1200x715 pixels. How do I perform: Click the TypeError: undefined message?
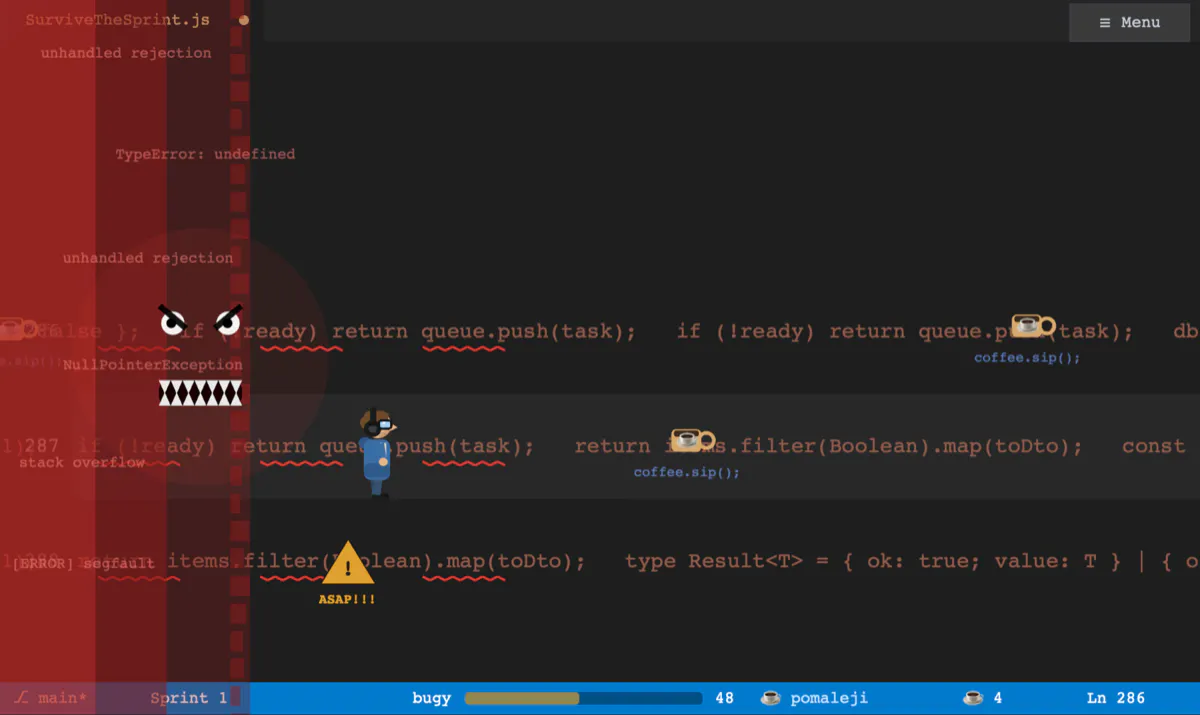click(x=205, y=154)
